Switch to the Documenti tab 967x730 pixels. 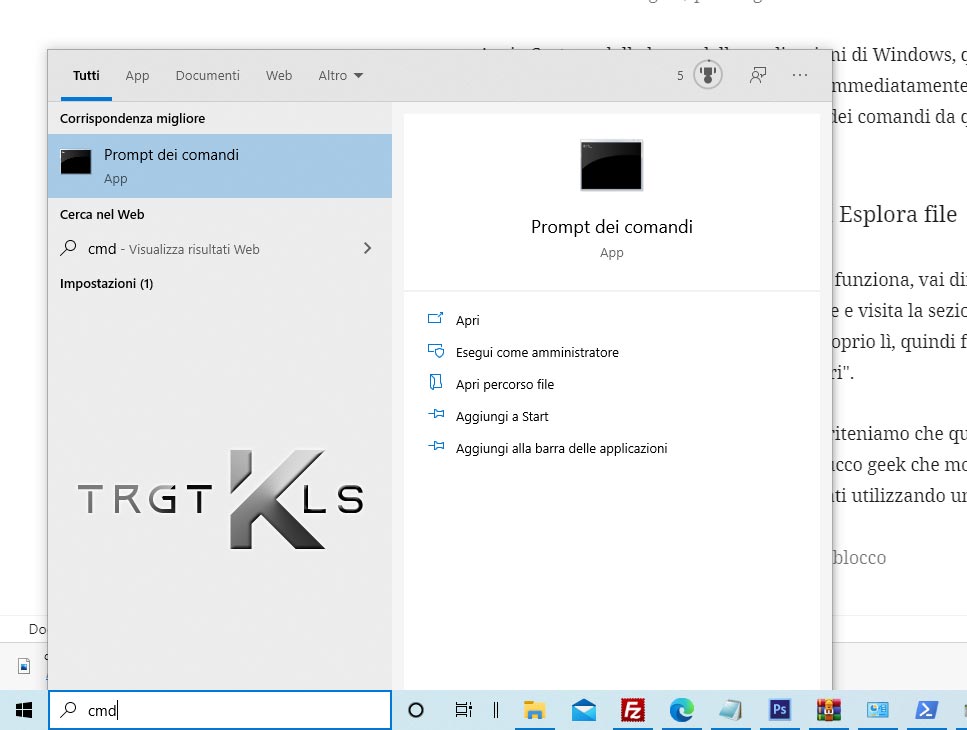[207, 76]
